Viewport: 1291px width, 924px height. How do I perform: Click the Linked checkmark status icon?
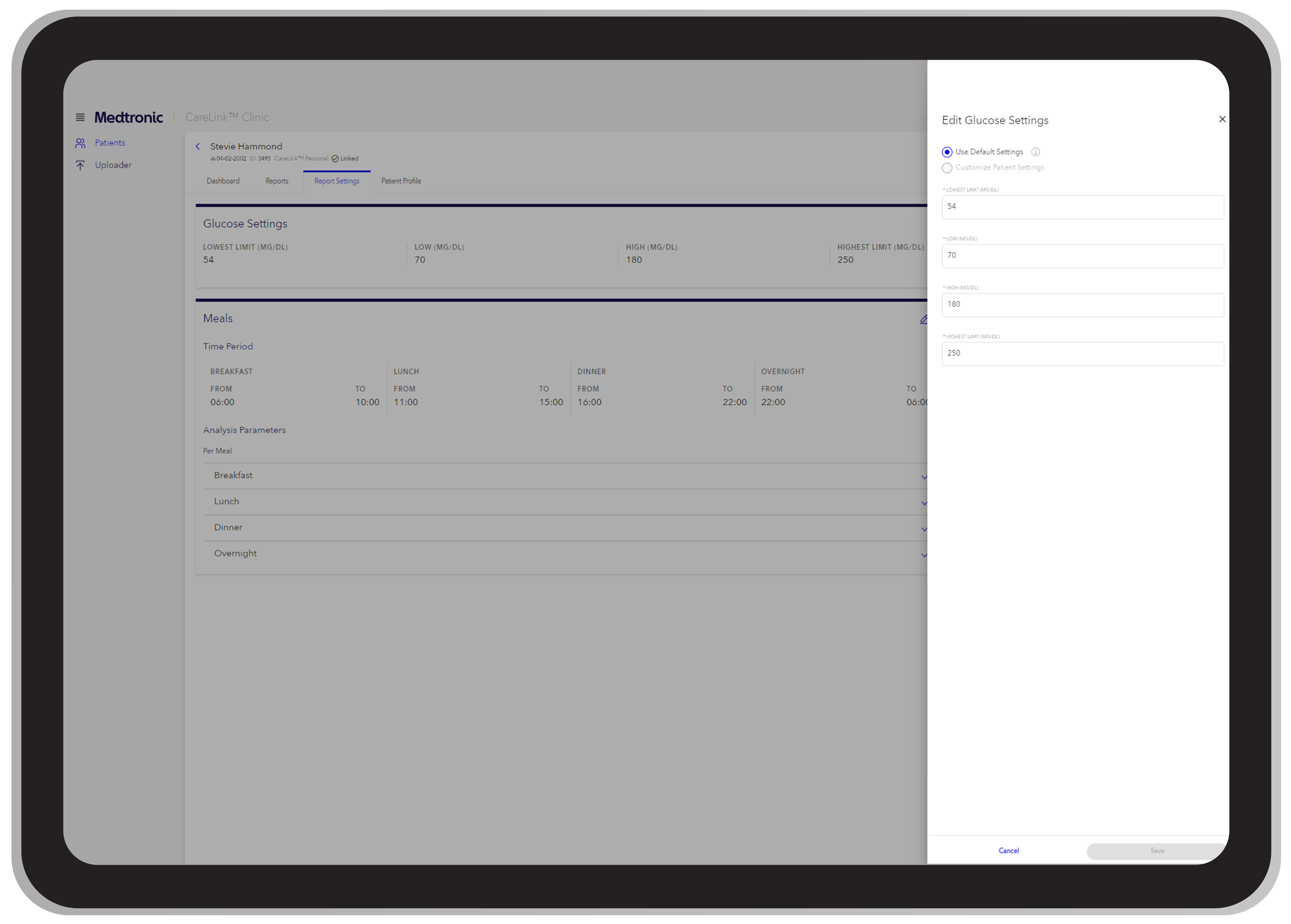click(x=335, y=159)
